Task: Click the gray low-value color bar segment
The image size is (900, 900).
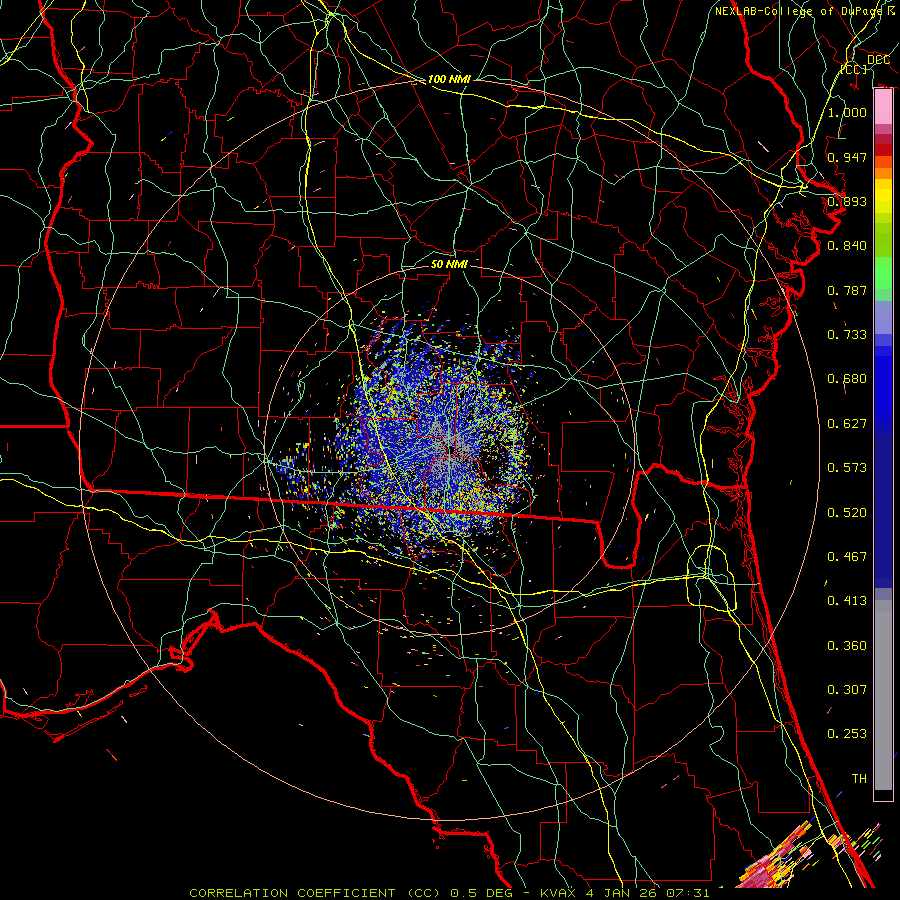Action: (883, 695)
